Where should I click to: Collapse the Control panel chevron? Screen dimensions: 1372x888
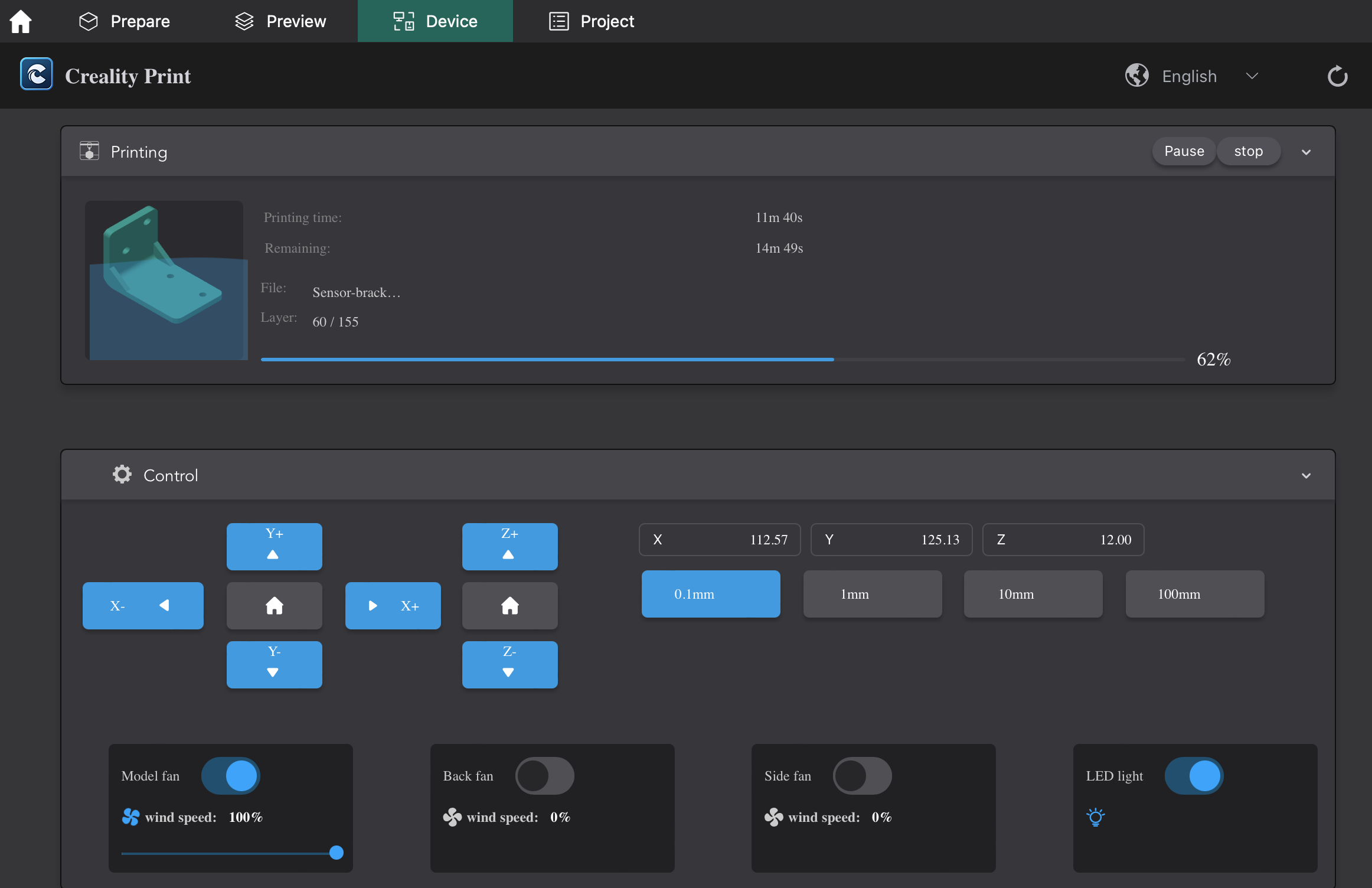[1306, 476]
